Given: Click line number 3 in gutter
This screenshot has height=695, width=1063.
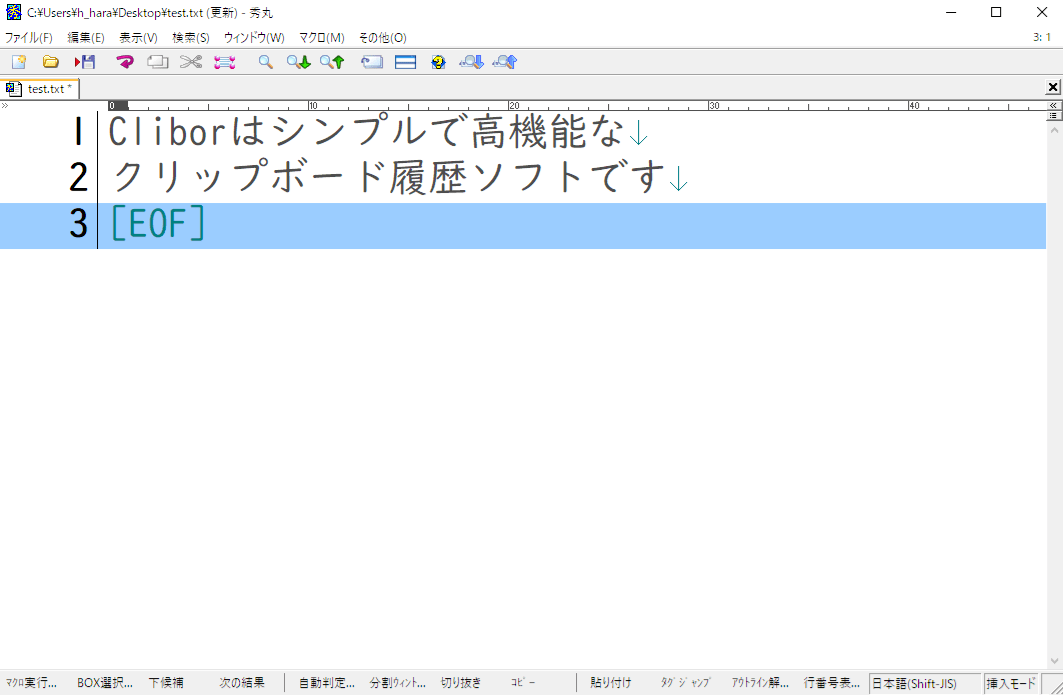Looking at the screenshot, I should coord(79,223).
